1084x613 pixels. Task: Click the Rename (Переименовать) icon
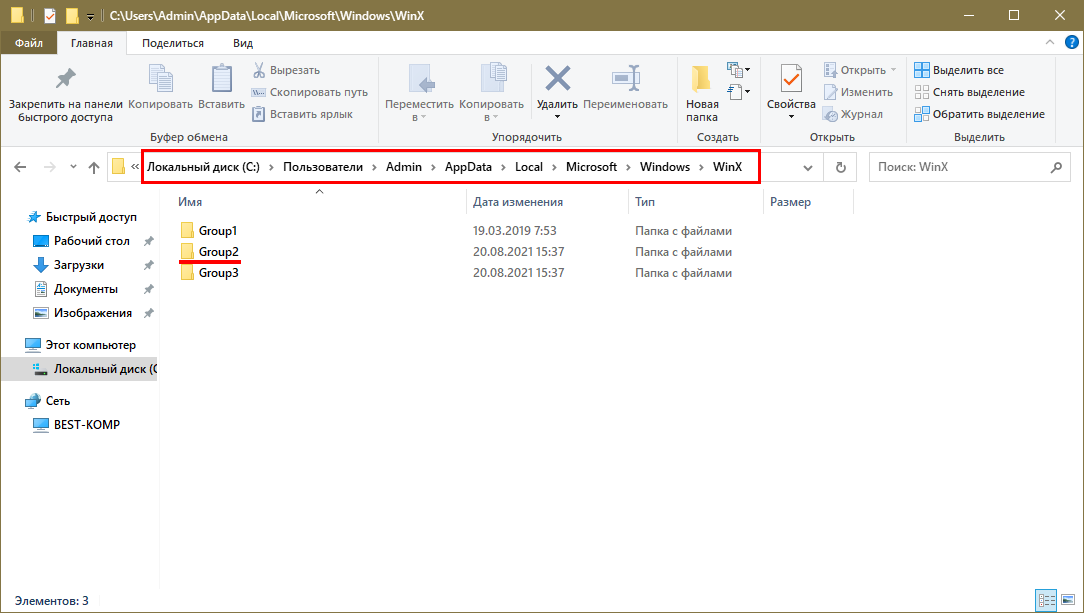(625, 80)
